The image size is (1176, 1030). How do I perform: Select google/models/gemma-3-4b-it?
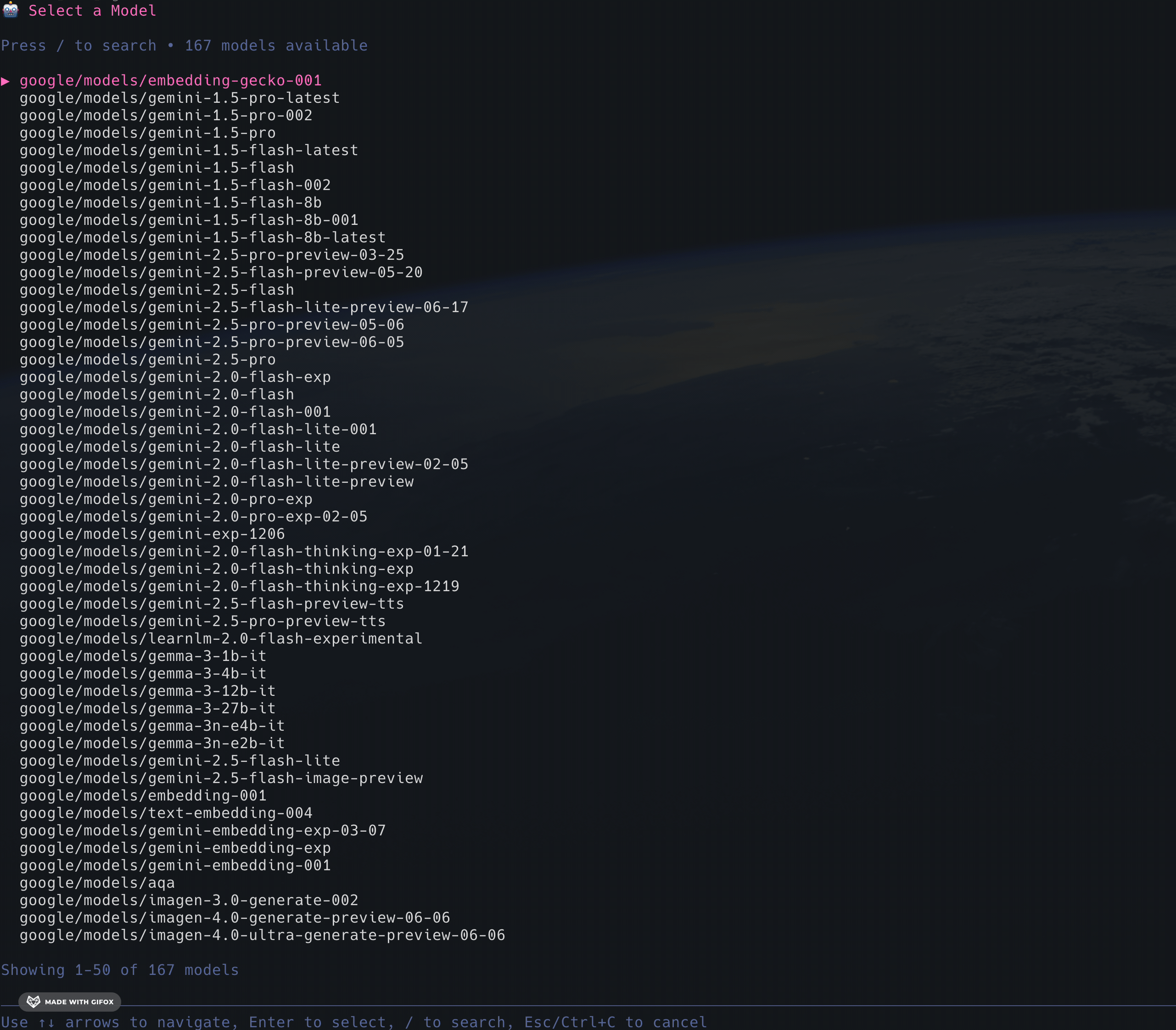(x=143, y=674)
